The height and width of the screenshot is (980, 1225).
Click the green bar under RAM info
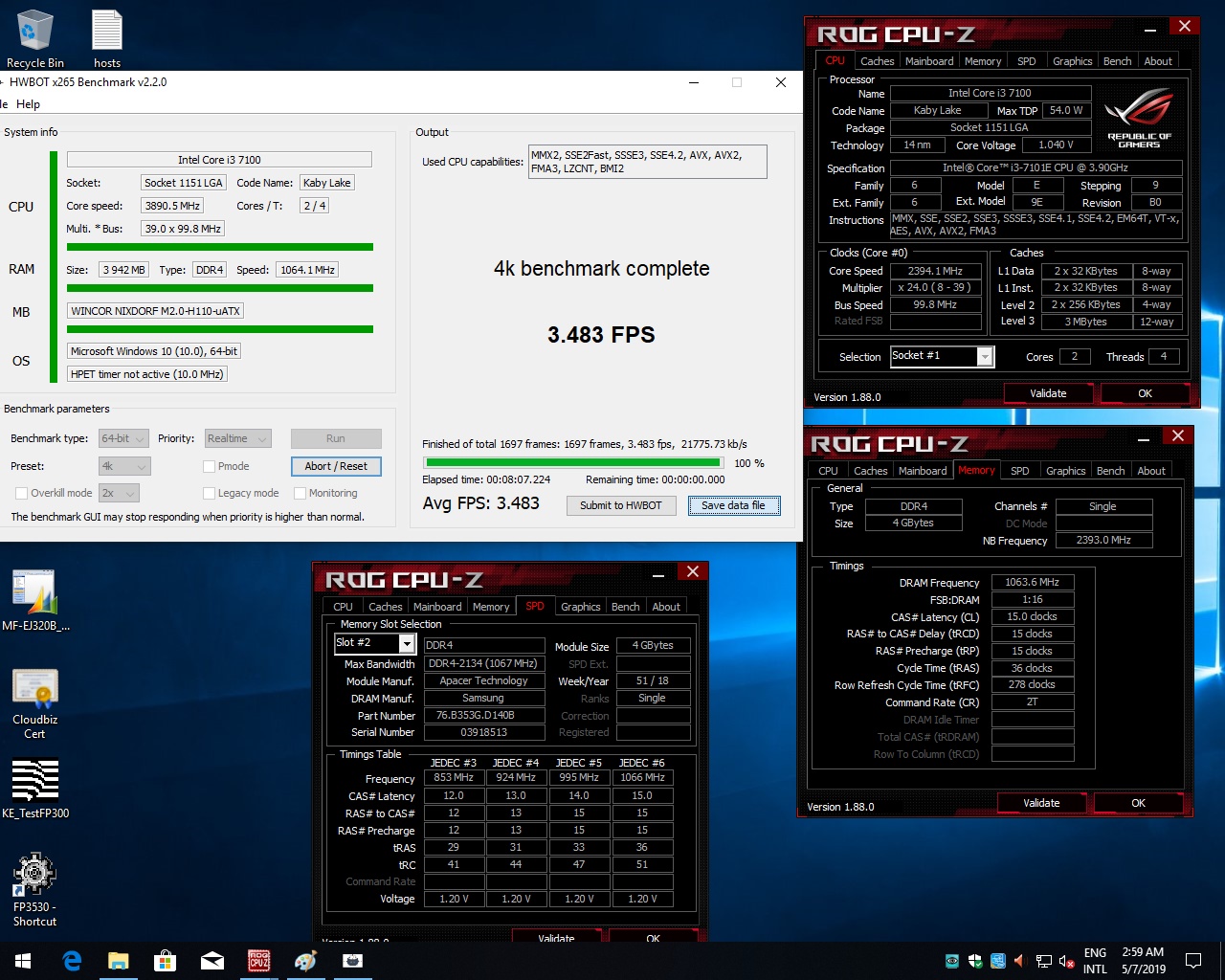219,288
